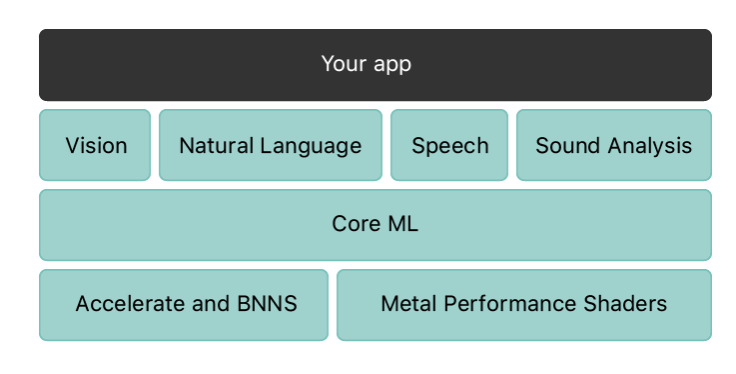Image resolution: width=736 pixels, height=374 pixels.
Task: Open the Natural Language framework box
Action: click(x=270, y=145)
